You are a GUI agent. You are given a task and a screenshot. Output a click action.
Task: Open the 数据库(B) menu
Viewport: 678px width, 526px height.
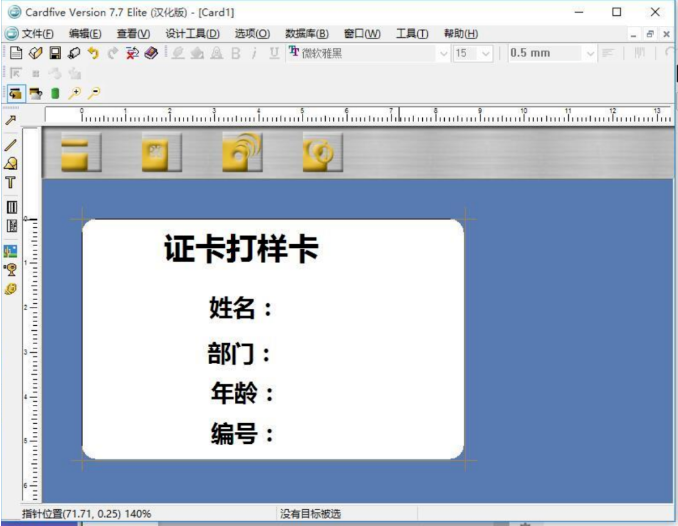coord(306,33)
